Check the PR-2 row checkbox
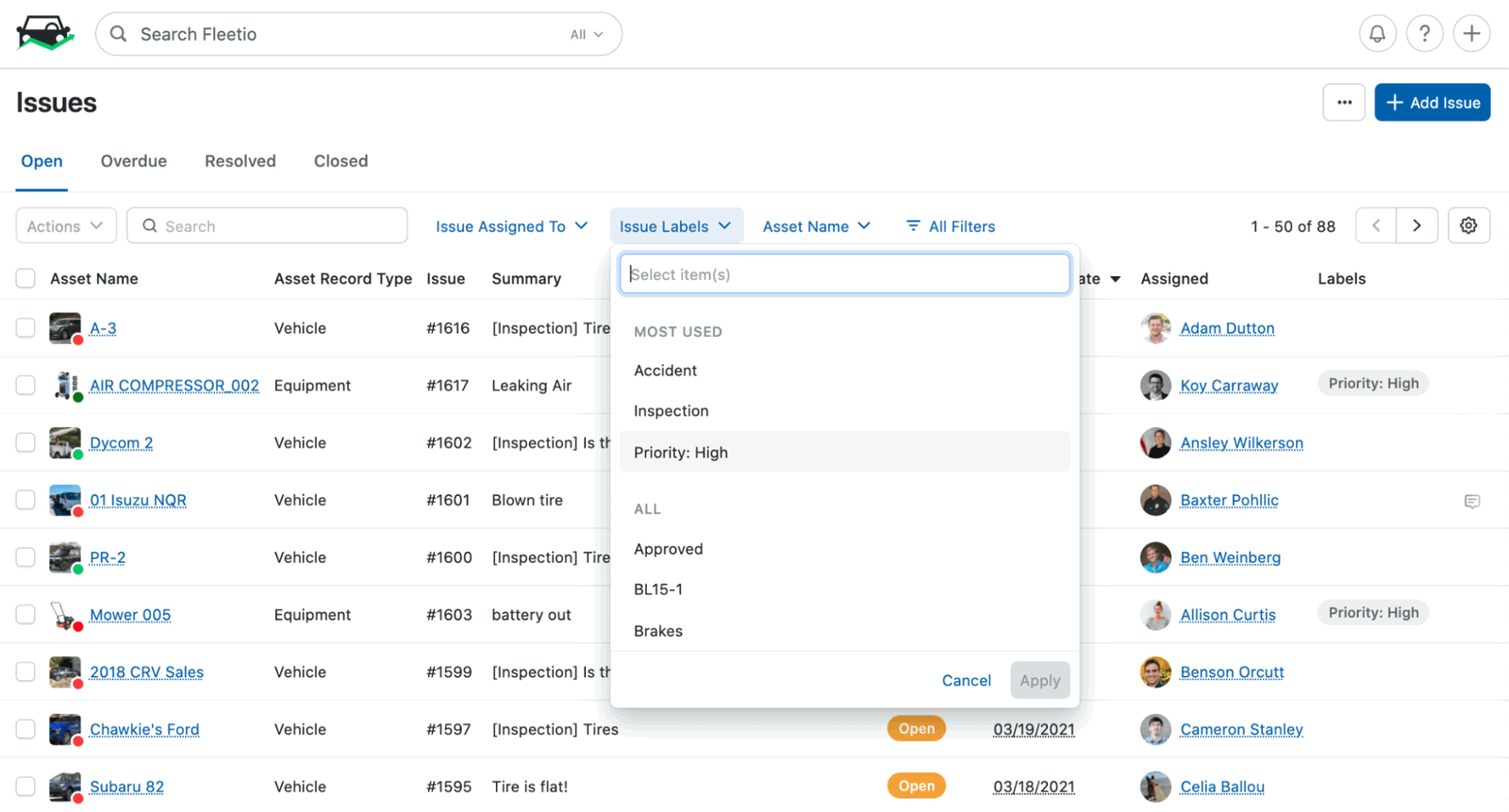Screen dimensions: 1509x812 click(25, 557)
